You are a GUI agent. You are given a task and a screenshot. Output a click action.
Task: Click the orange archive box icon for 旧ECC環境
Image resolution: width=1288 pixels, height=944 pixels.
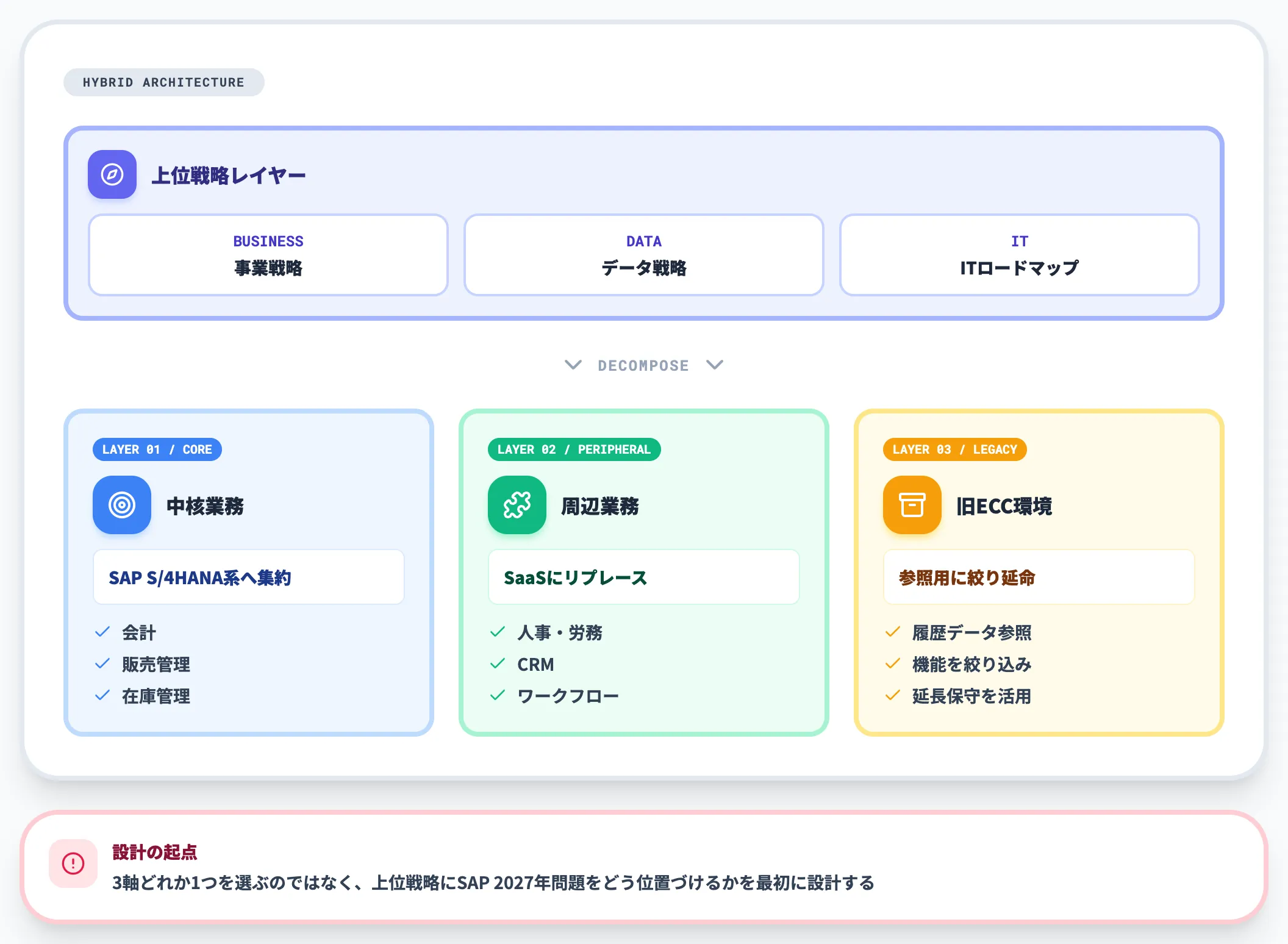tap(912, 505)
